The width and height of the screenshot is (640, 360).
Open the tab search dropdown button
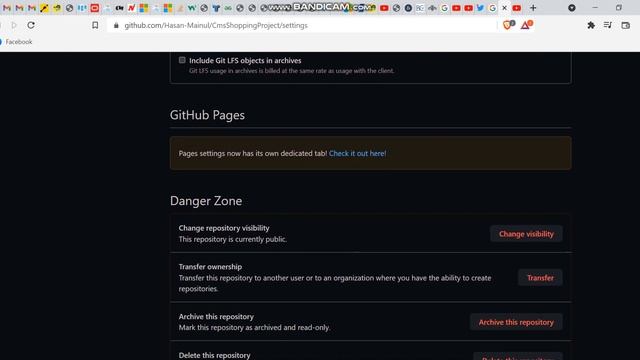pyautogui.click(x=571, y=8)
